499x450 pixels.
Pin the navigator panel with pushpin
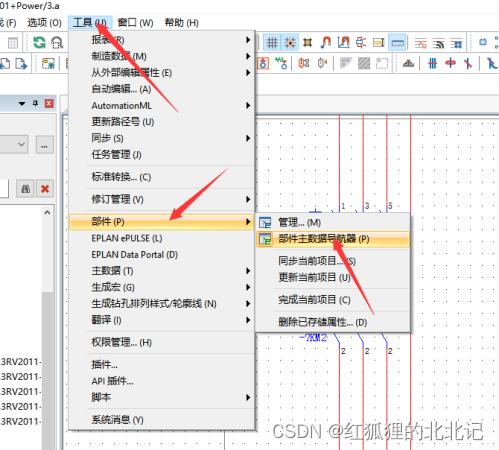(35, 103)
